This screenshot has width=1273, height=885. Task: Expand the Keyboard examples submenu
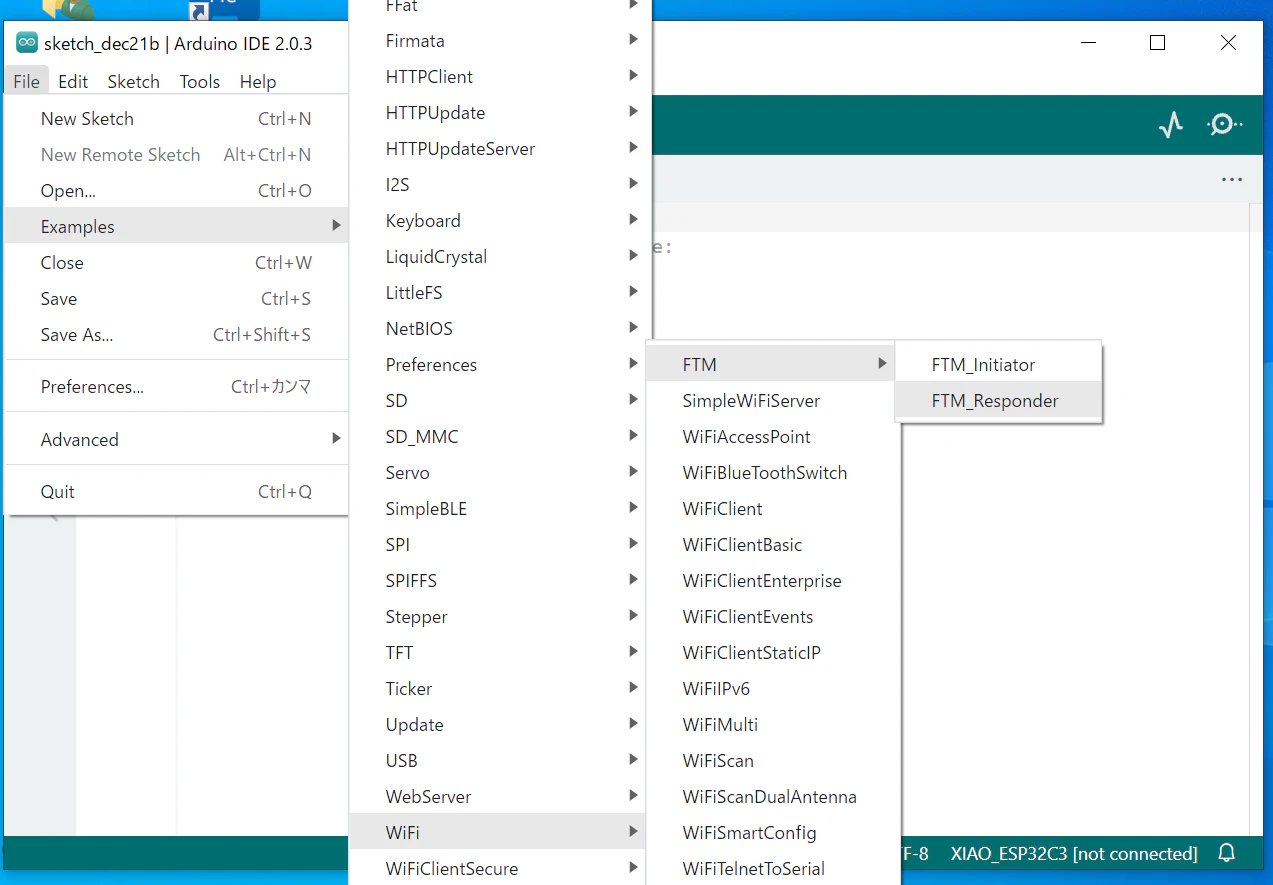click(x=500, y=221)
